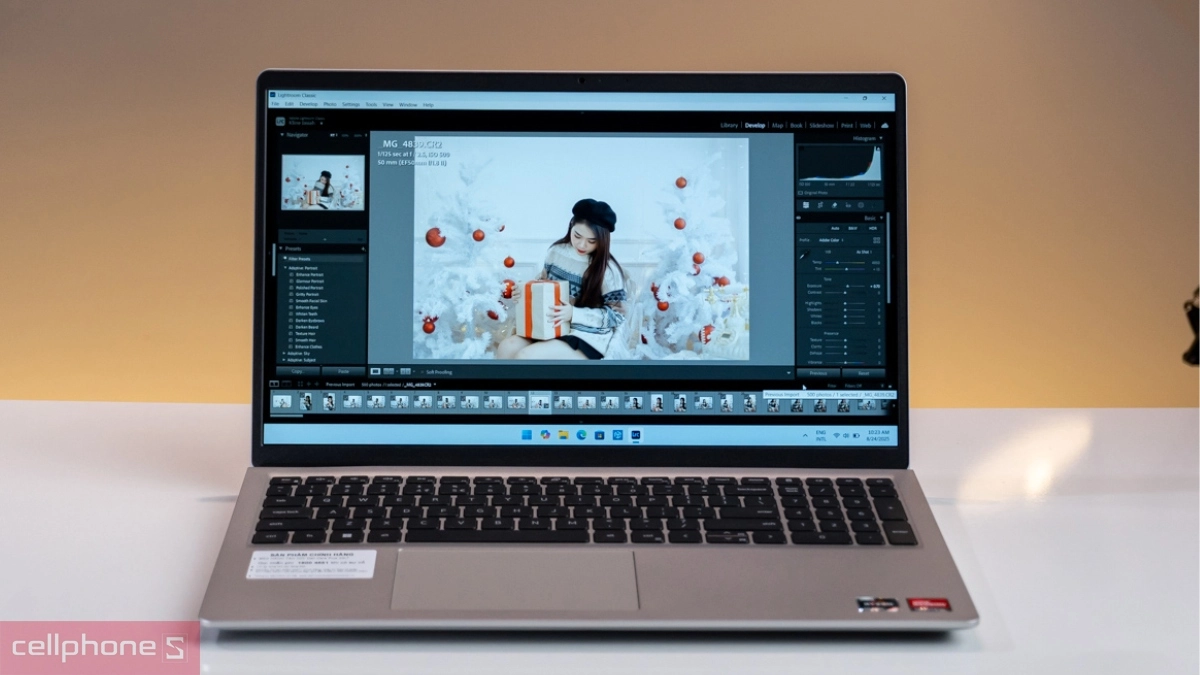Image resolution: width=1200 pixels, height=675 pixels.
Task: Toggle the Soft Proofing checkbox
Action: click(421, 371)
